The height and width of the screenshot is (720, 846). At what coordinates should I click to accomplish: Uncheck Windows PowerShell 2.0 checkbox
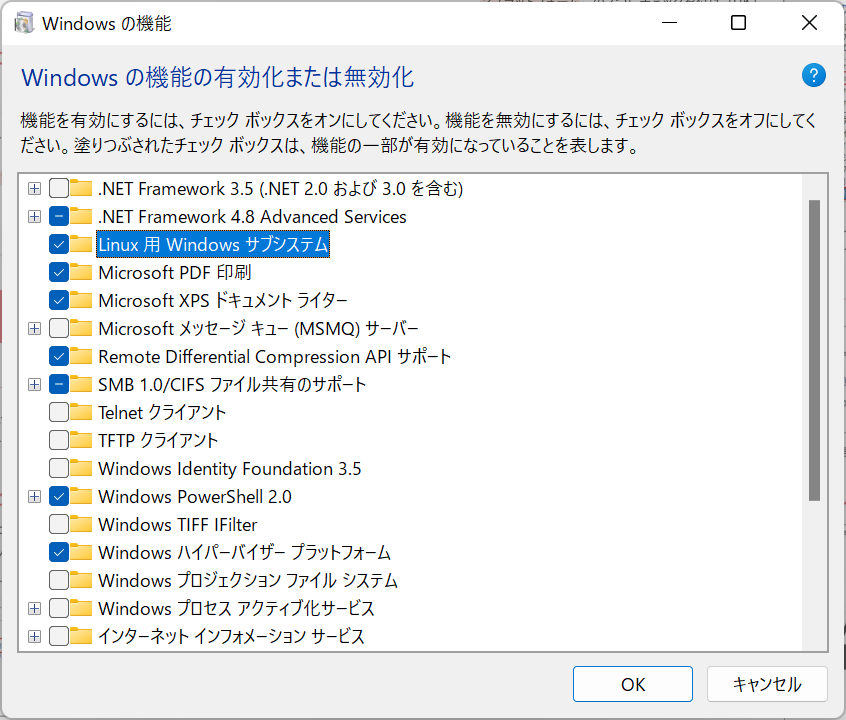pyautogui.click(x=58, y=496)
